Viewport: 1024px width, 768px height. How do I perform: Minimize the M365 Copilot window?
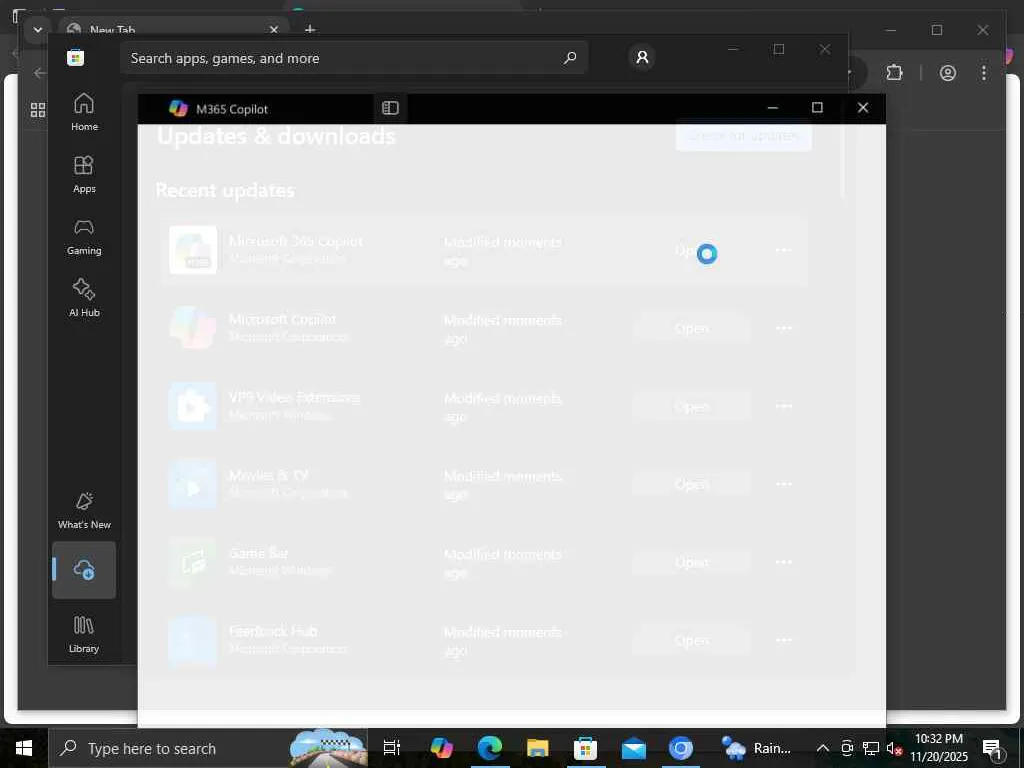[773, 108]
